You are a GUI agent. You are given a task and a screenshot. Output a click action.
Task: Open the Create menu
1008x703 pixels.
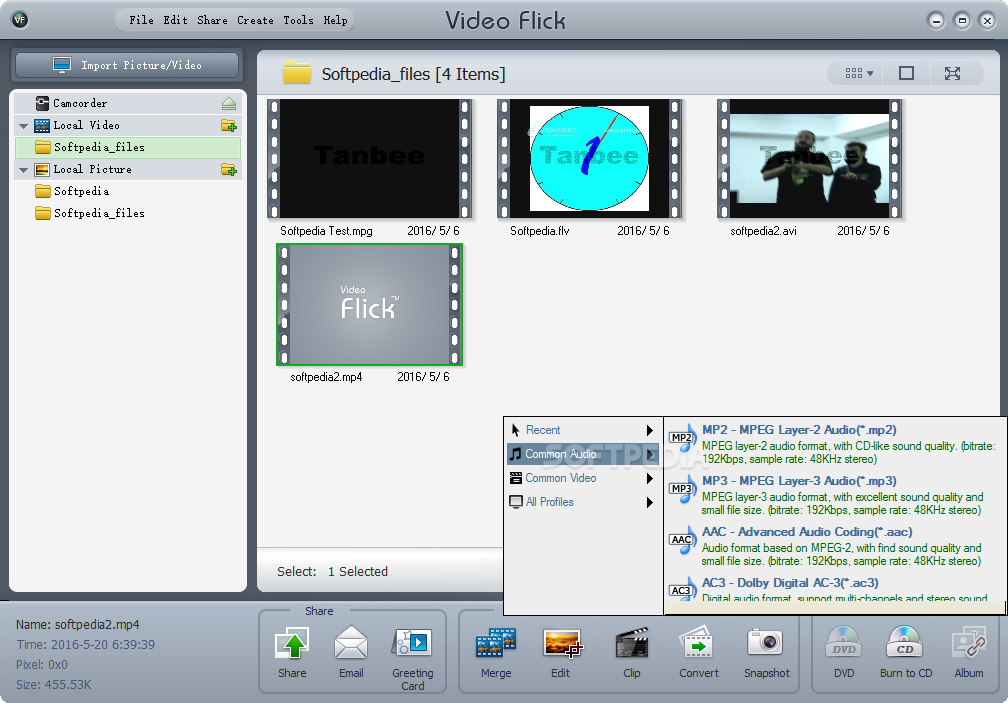point(255,20)
